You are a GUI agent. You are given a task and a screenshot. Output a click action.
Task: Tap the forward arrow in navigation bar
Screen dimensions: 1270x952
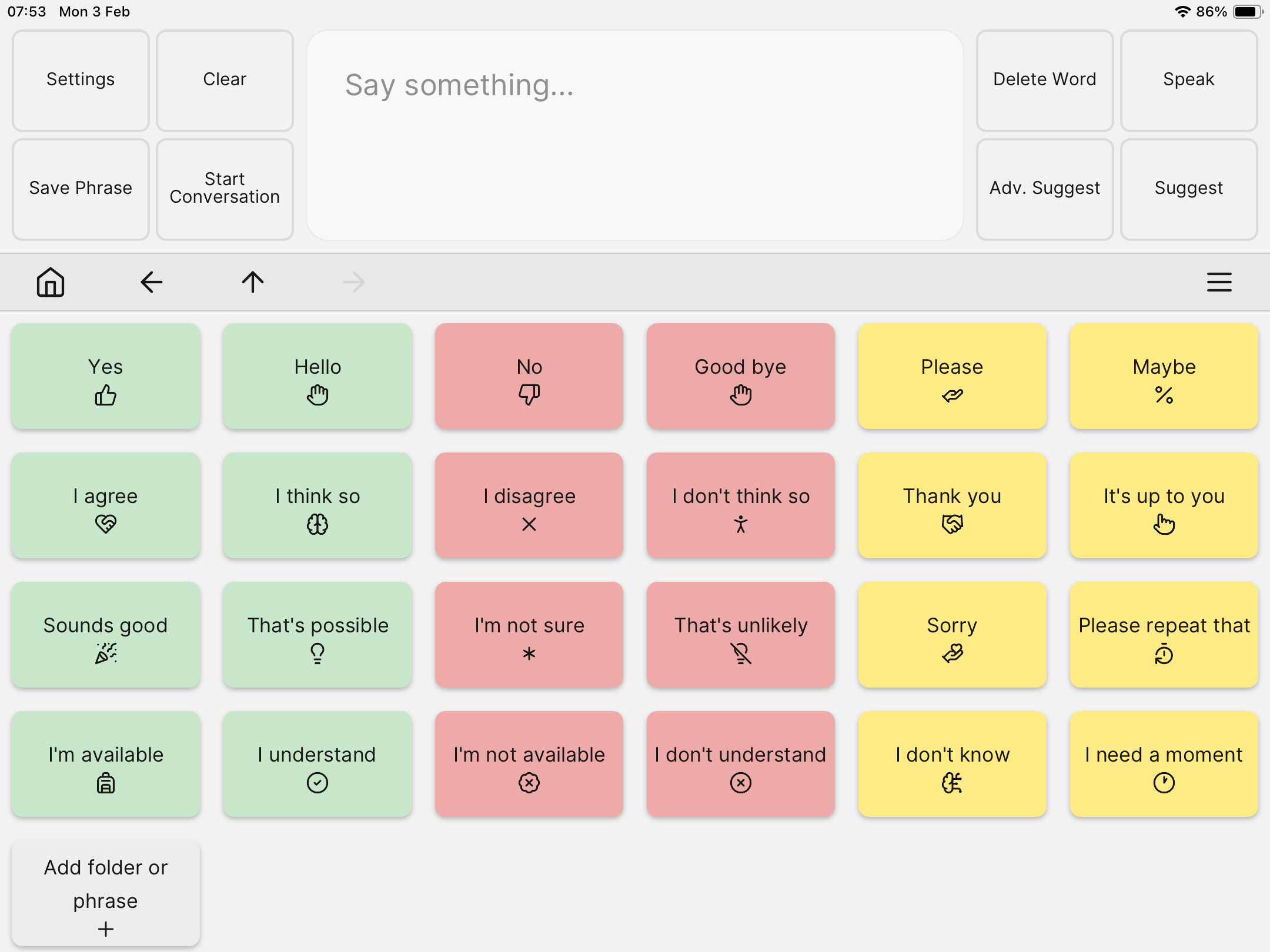pos(354,283)
